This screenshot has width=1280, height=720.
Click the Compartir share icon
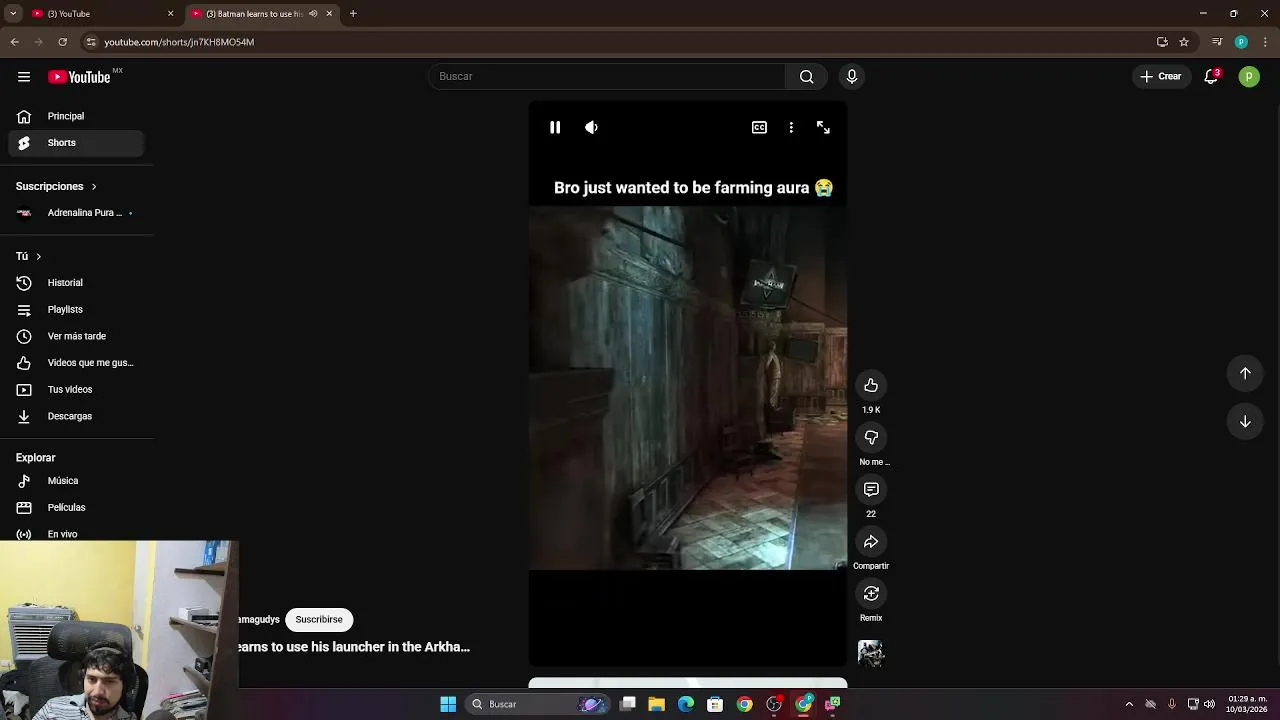point(871,542)
